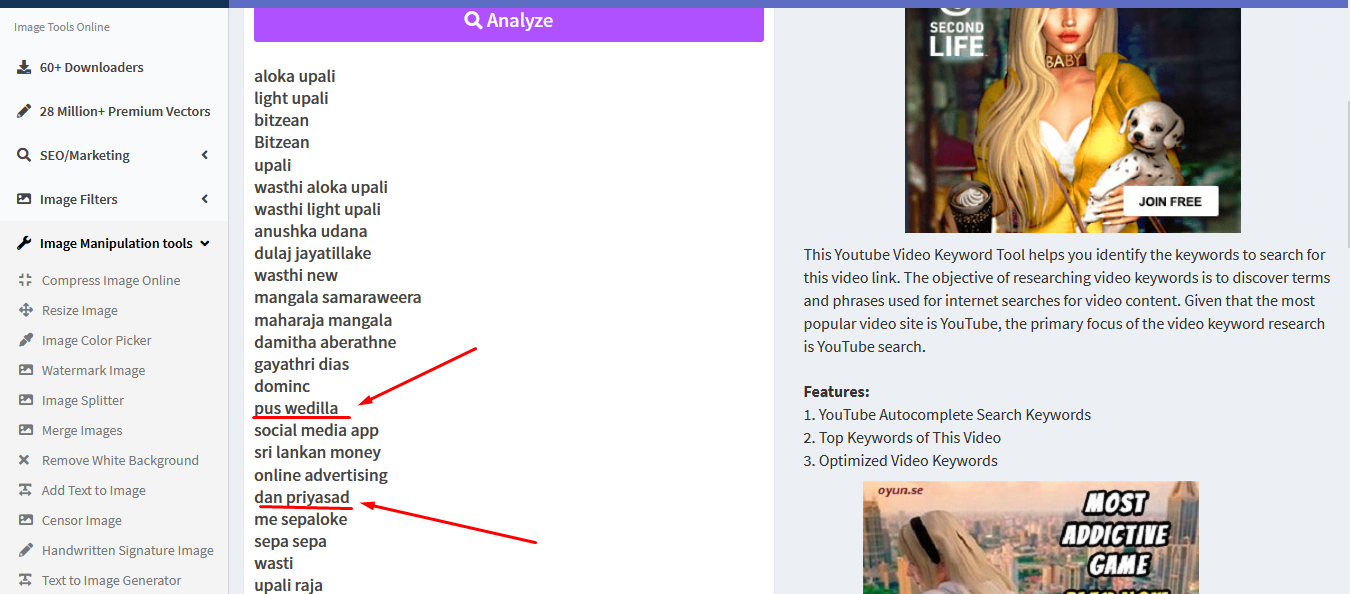This screenshot has width=1350, height=594.
Task: Click the Resize Image arrows icon
Action: pyautogui.click(x=26, y=310)
